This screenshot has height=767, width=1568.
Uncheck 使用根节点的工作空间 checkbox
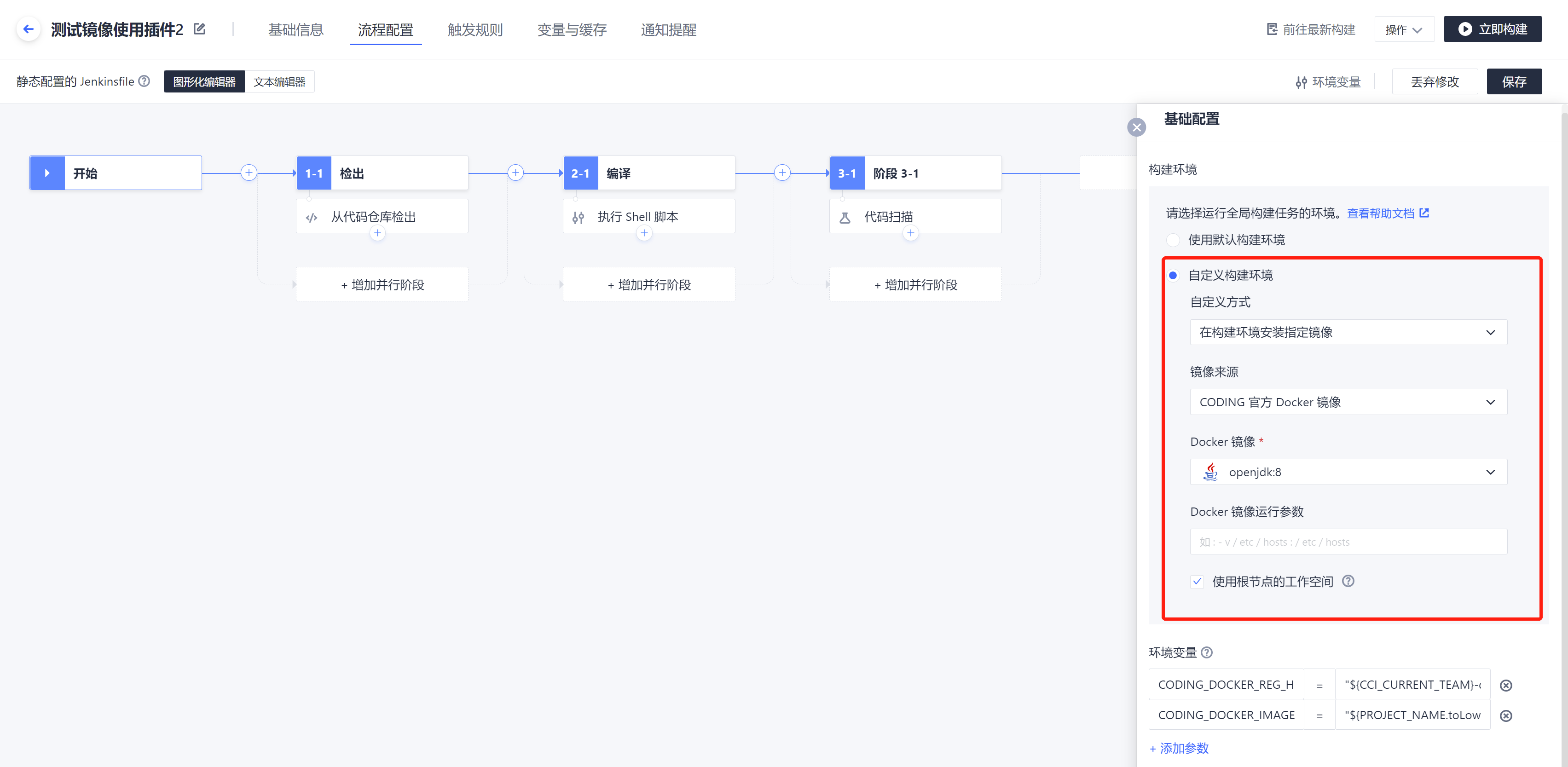point(1198,581)
